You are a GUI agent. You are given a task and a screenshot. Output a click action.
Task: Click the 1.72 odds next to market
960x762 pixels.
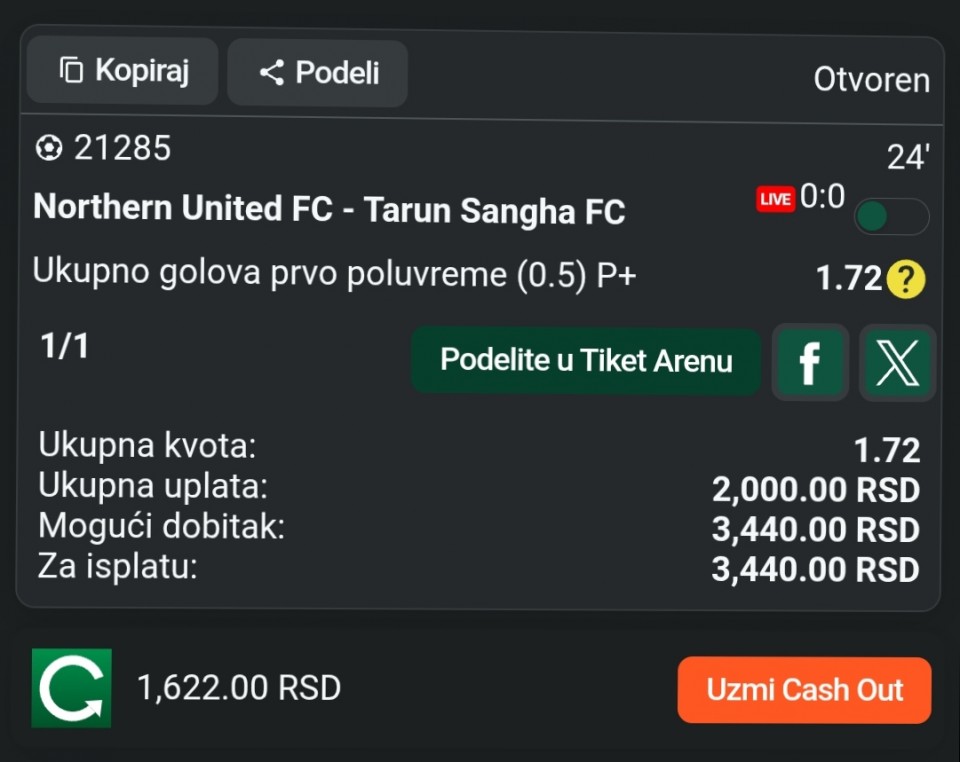(848, 279)
